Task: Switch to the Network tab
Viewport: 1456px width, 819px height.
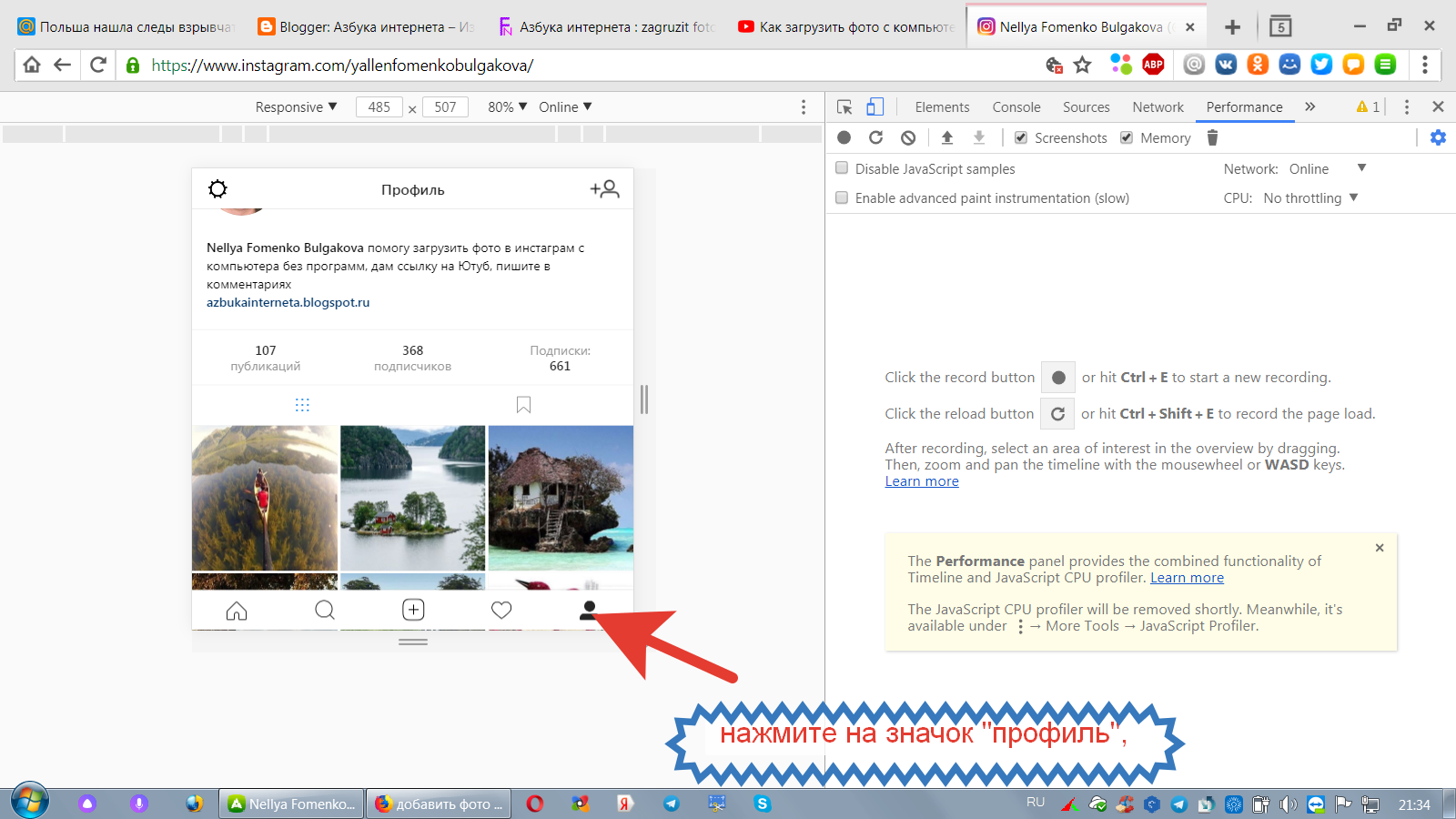Action: pyautogui.click(x=1158, y=107)
